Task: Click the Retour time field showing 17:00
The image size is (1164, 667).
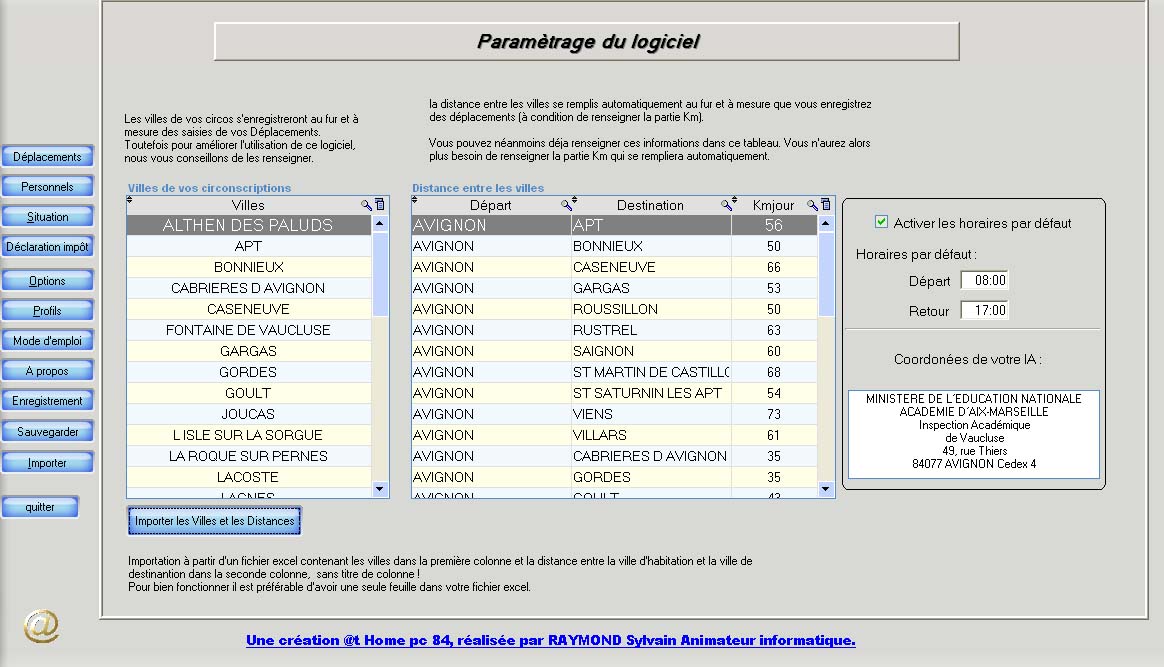Action: pos(984,311)
